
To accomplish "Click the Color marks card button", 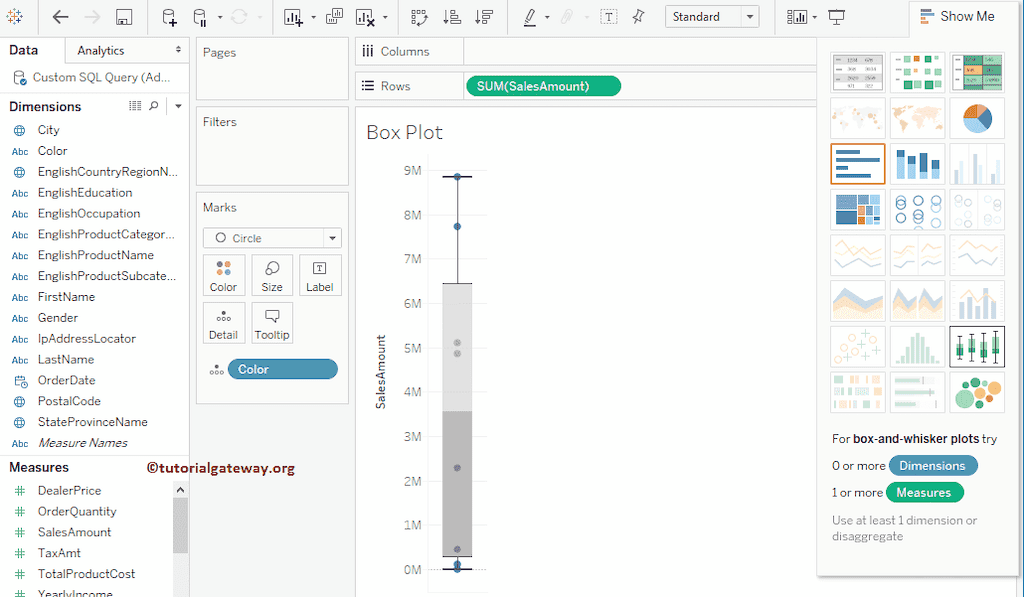I will [x=223, y=275].
